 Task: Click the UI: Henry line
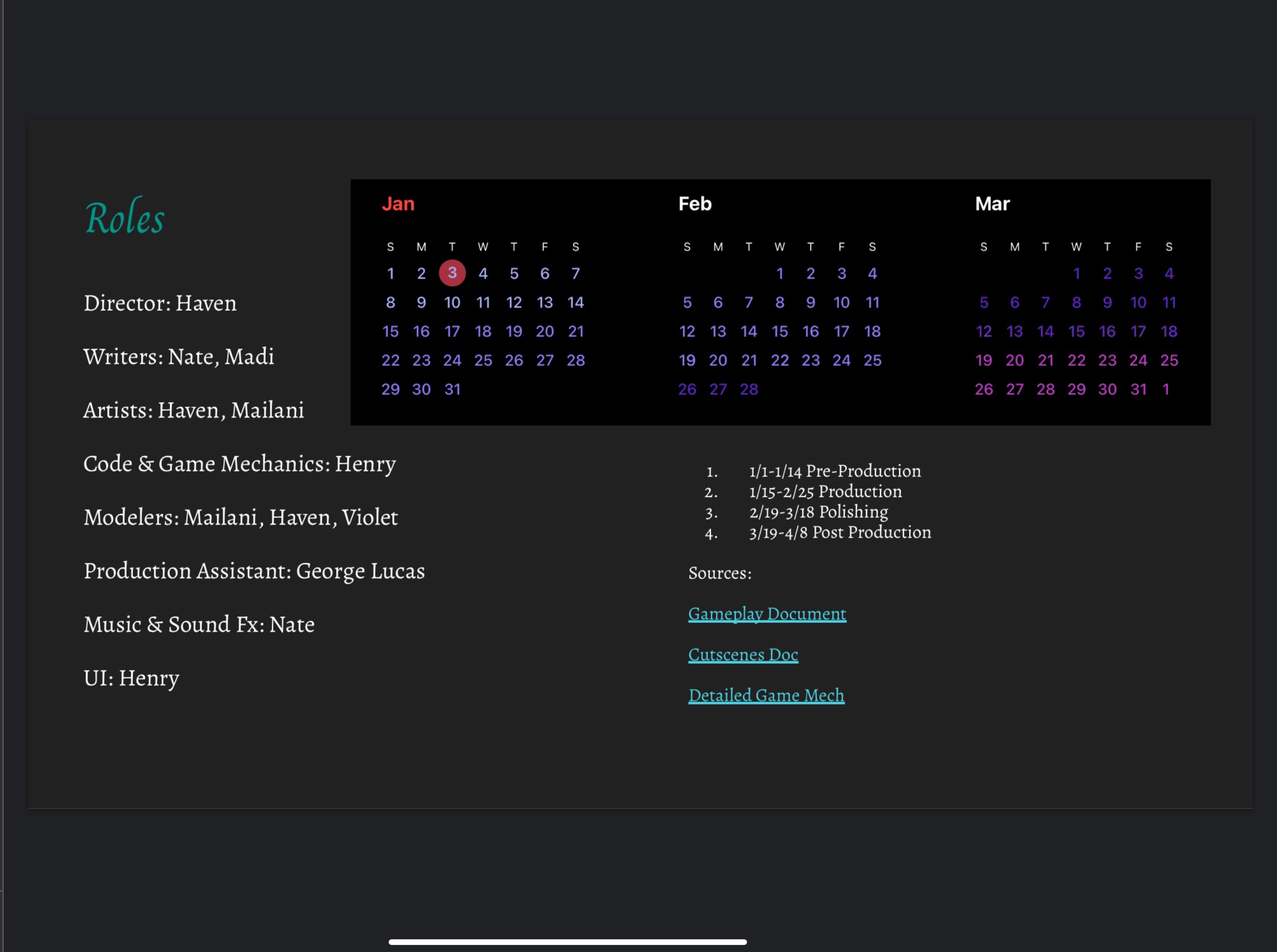coord(131,678)
